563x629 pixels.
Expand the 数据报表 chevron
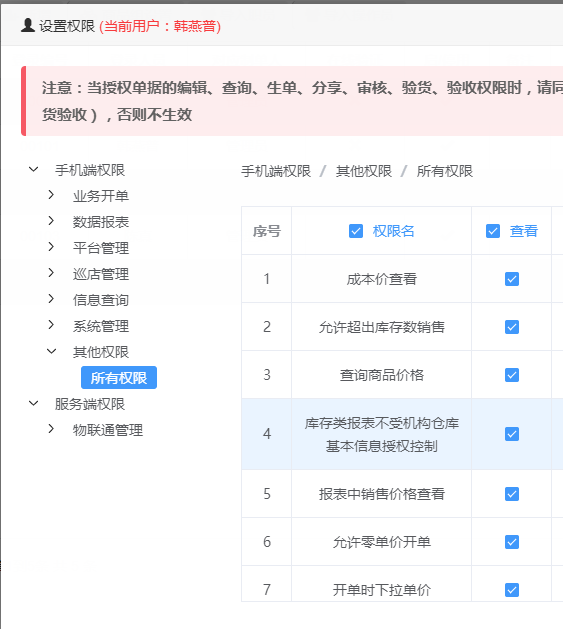click(51, 221)
